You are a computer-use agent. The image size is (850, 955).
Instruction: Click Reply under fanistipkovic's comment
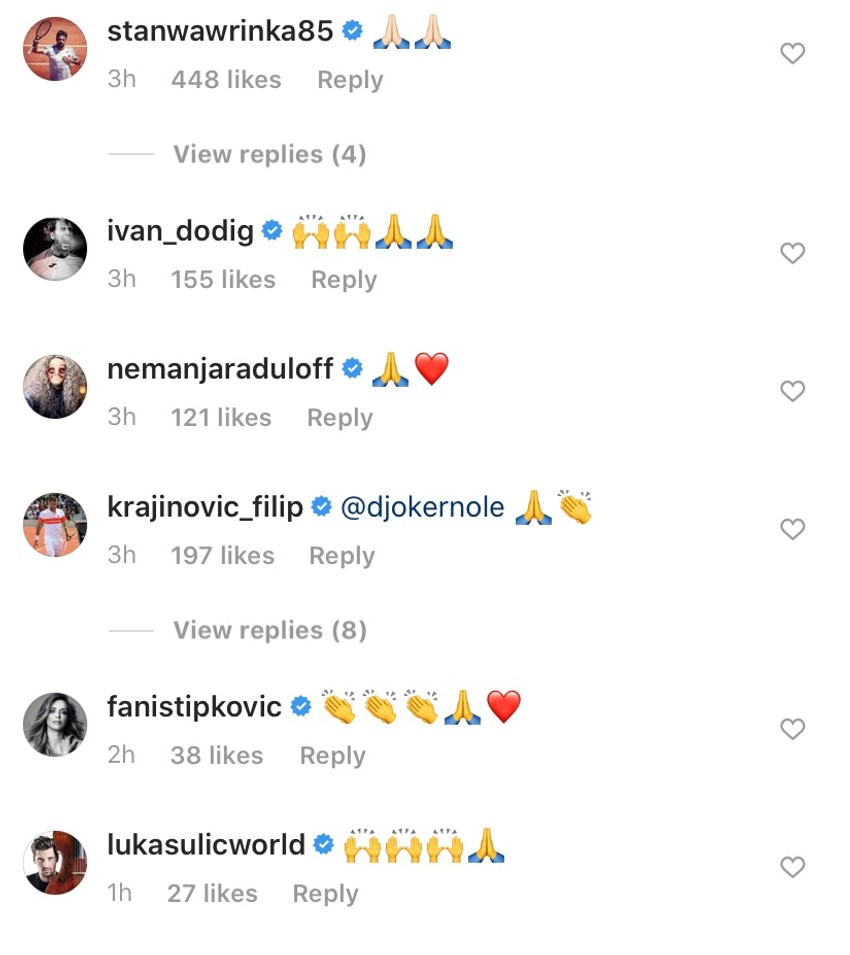tap(332, 755)
